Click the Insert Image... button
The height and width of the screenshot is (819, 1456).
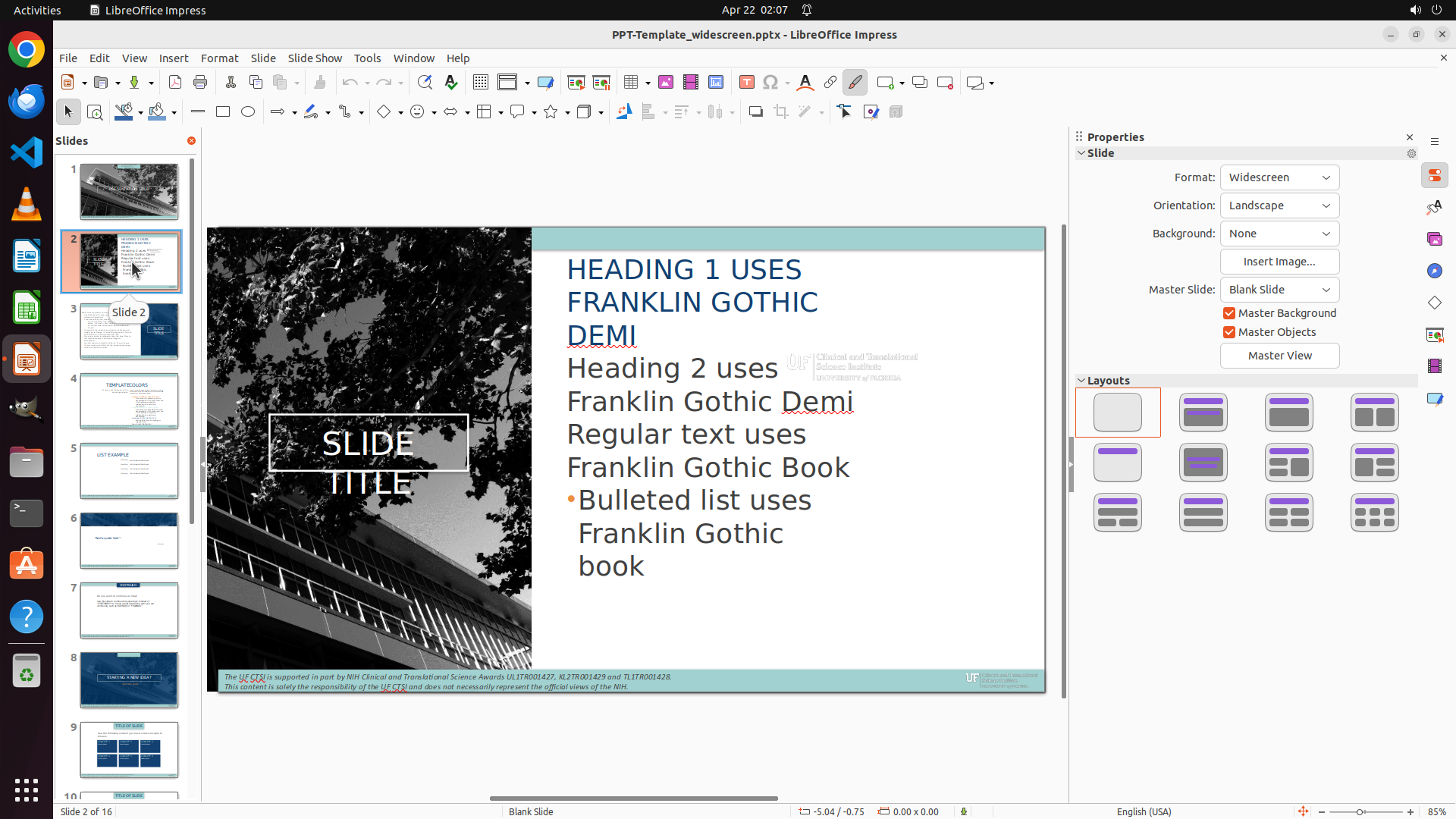pos(1279,262)
